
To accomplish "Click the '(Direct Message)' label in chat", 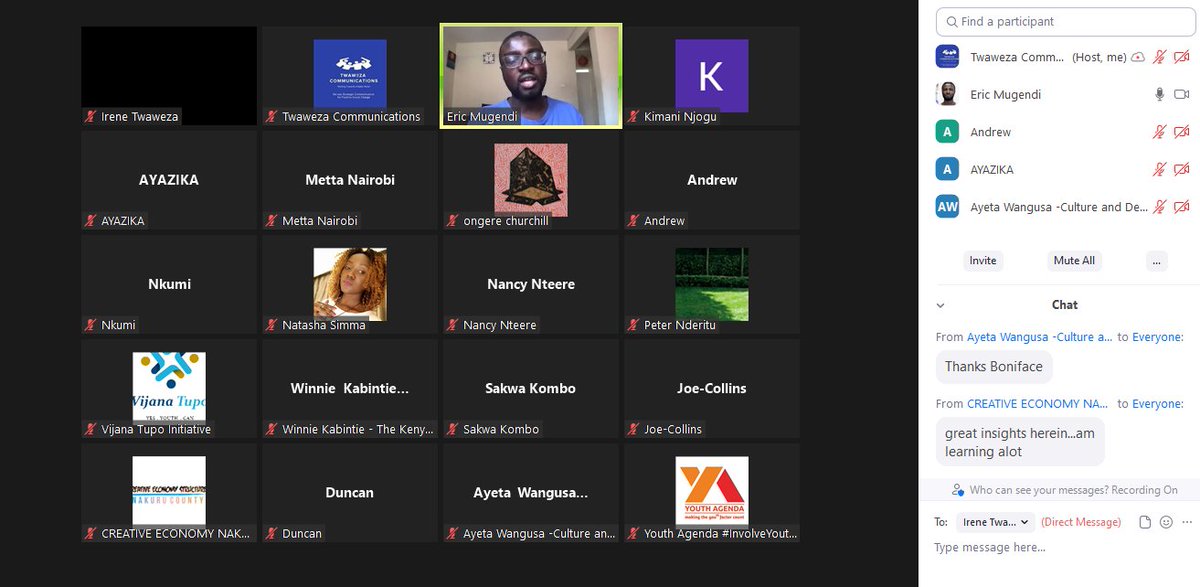I will (x=1081, y=522).
